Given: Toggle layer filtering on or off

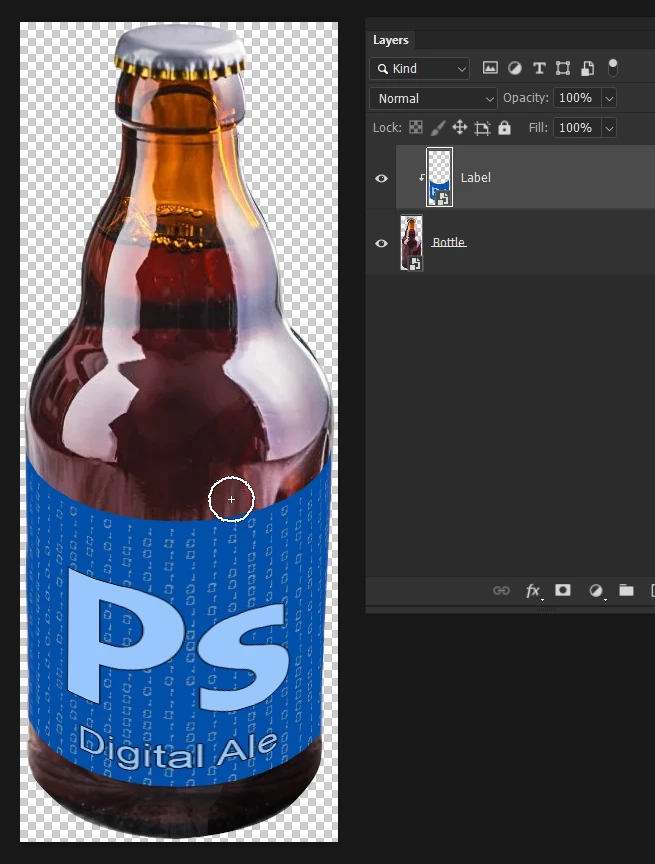Looking at the screenshot, I should pyautogui.click(x=613, y=68).
